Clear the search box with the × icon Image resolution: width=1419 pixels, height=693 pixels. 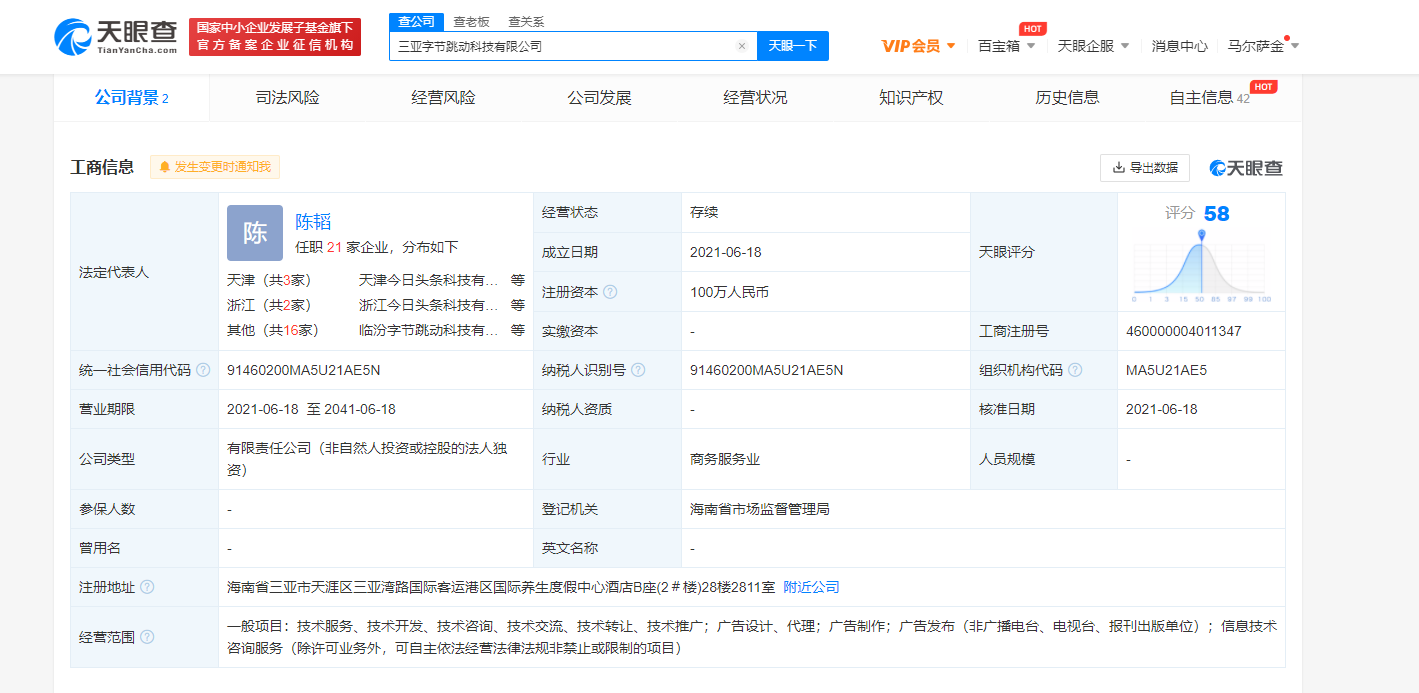[x=741, y=46]
